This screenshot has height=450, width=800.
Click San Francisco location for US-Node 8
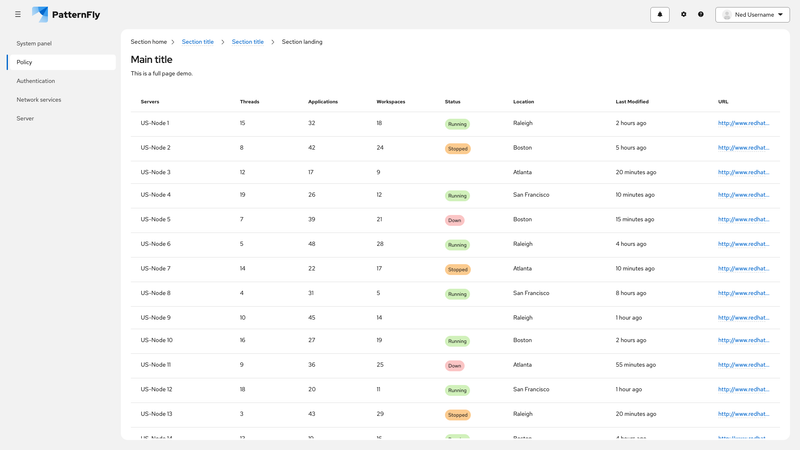[x=531, y=293]
